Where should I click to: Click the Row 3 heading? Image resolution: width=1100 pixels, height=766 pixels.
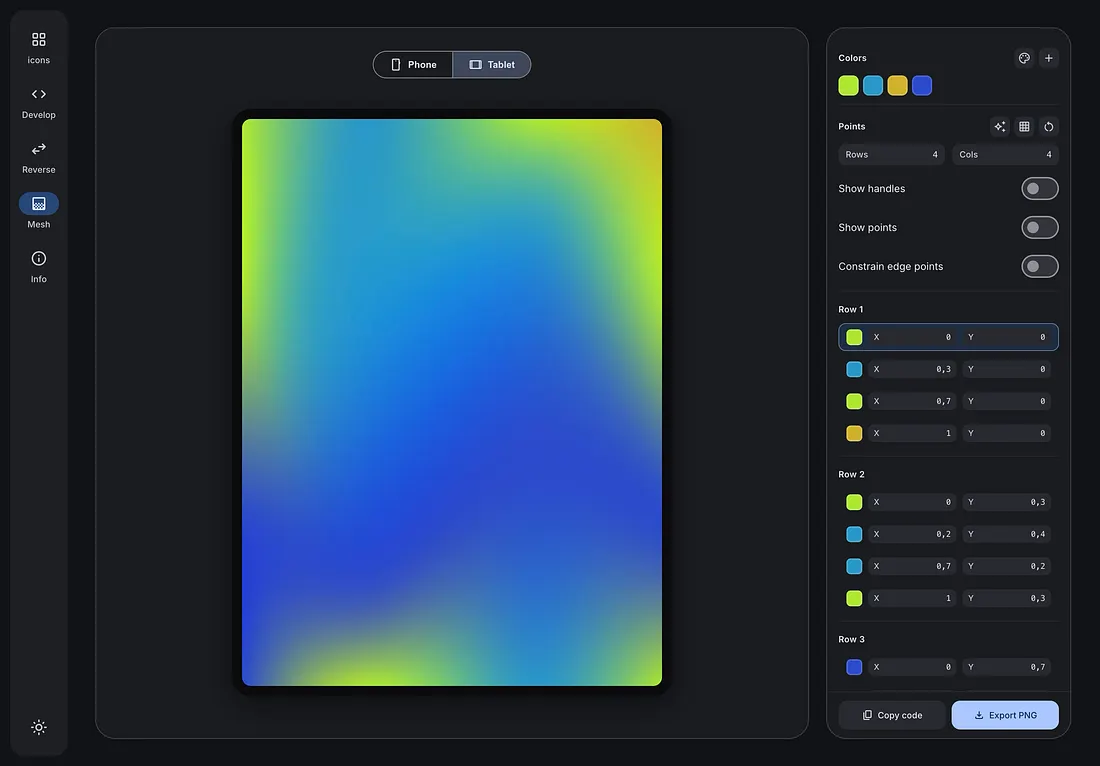click(852, 639)
